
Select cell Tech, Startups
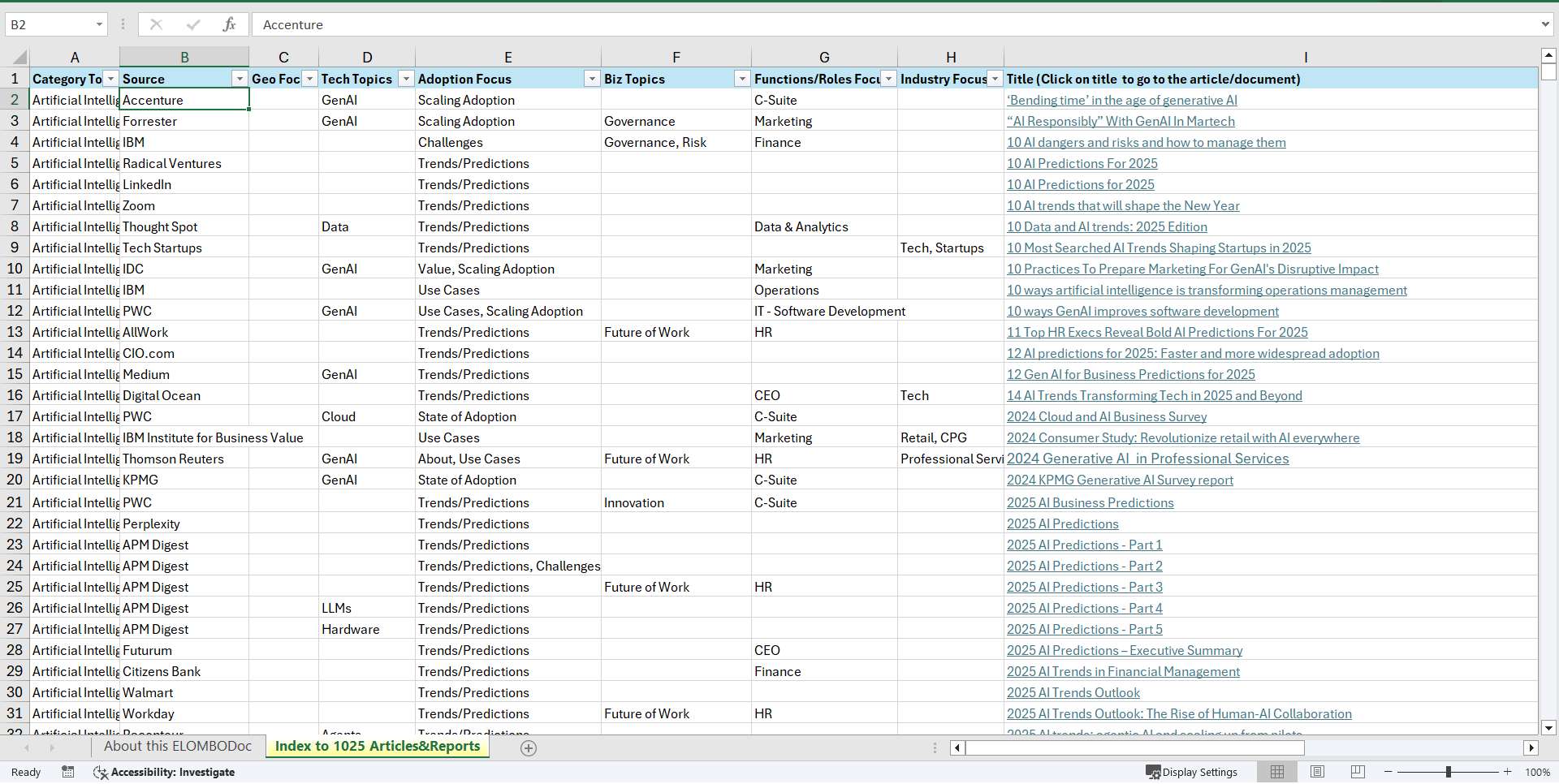pos(951,248)
